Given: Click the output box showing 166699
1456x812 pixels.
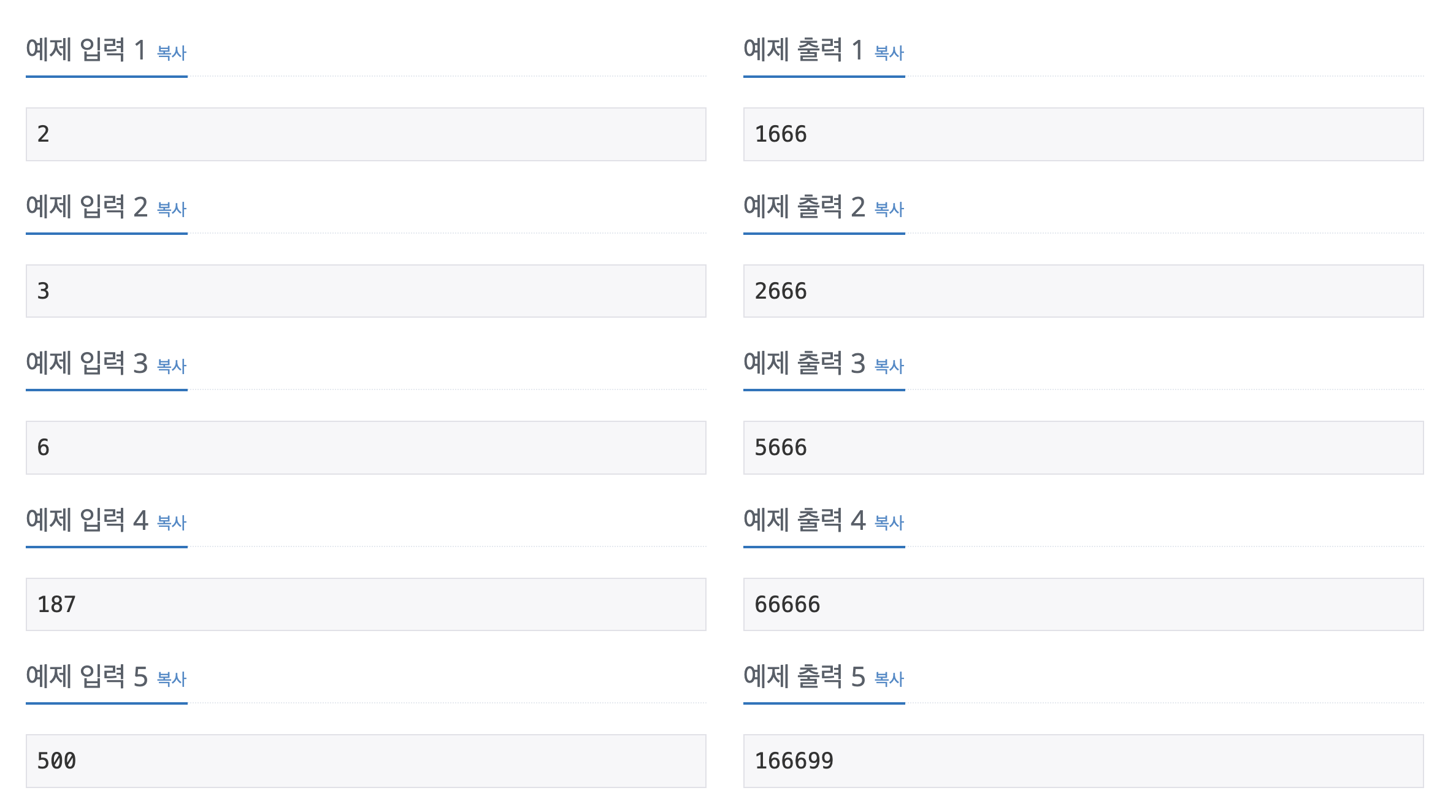Looking at the screenshot, I should click(x=1084, y=761).
